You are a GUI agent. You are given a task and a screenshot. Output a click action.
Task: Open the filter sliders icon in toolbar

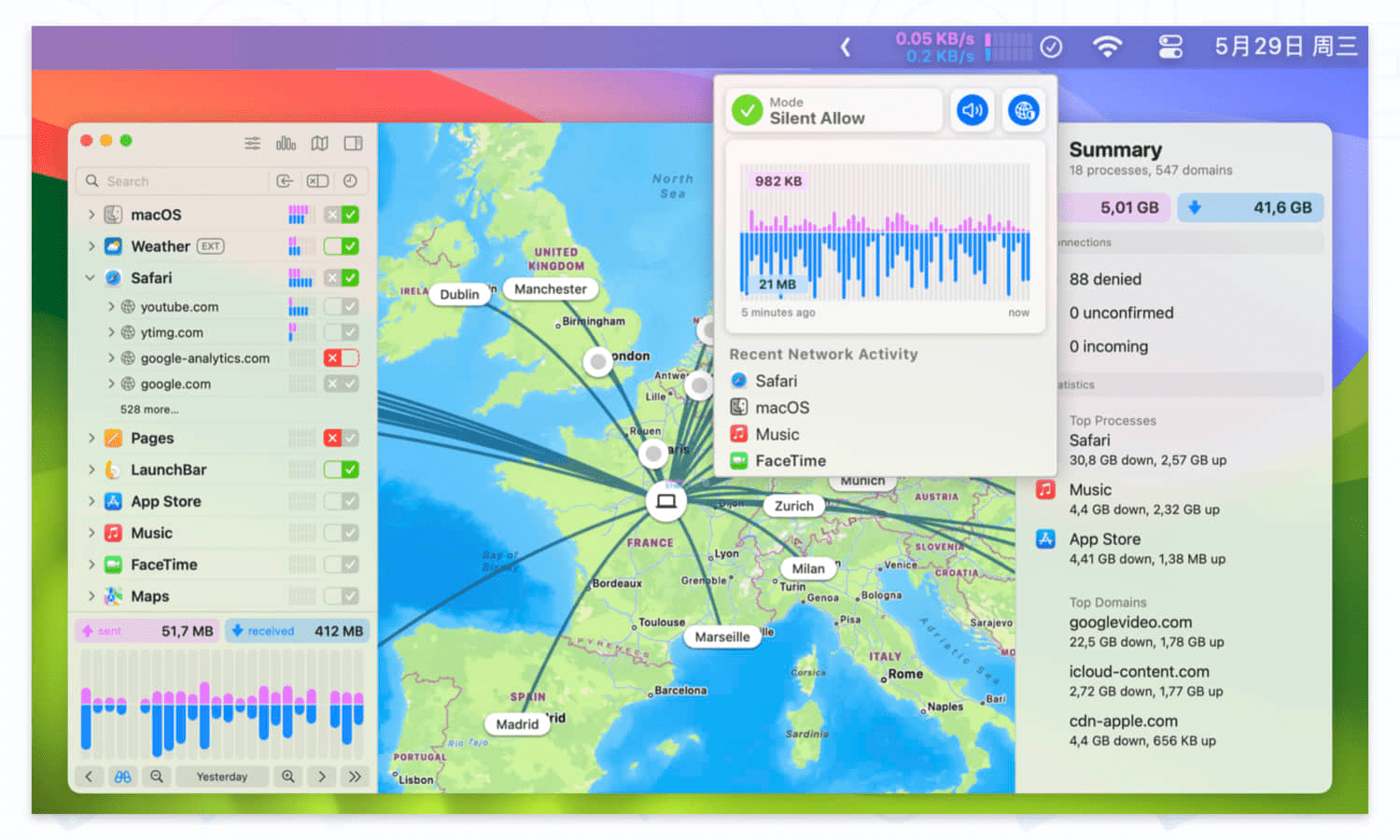point(252,143)
